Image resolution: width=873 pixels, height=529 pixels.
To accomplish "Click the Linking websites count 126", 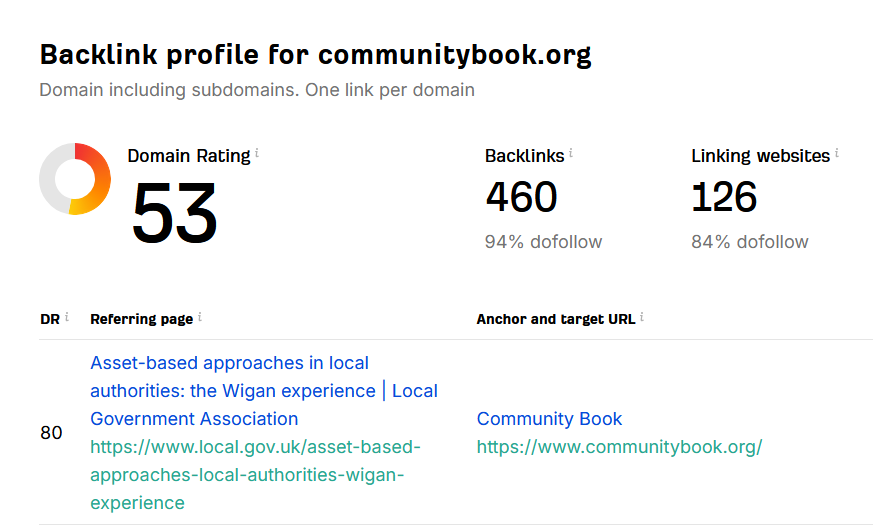I will [724, 197].
